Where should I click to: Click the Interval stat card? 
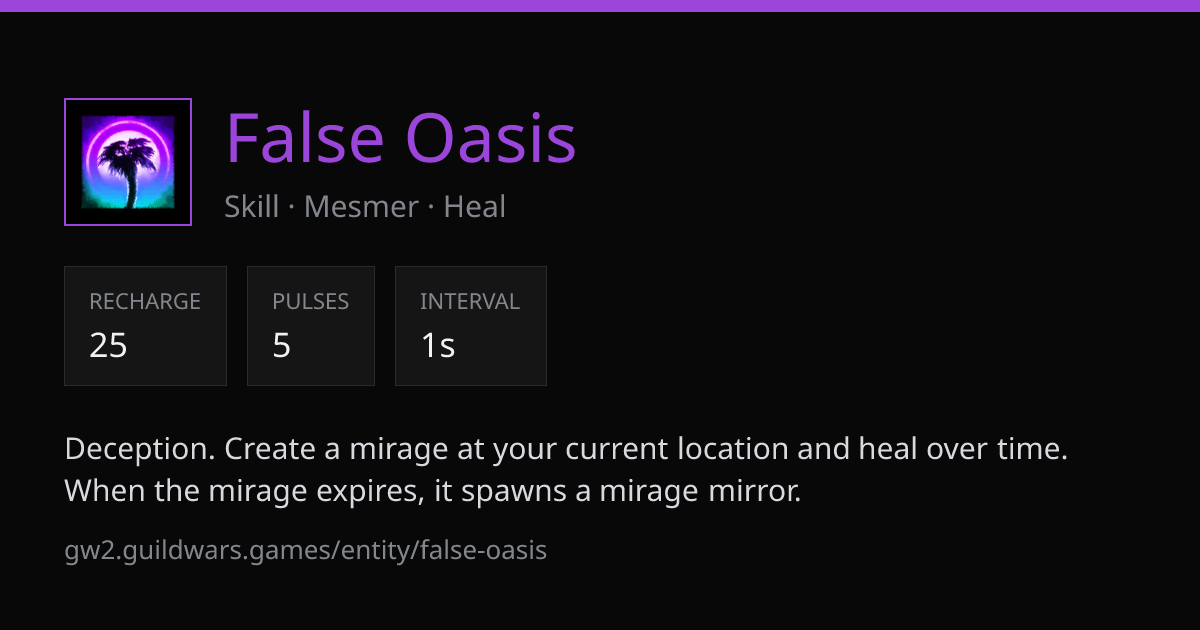coord(471,326)
